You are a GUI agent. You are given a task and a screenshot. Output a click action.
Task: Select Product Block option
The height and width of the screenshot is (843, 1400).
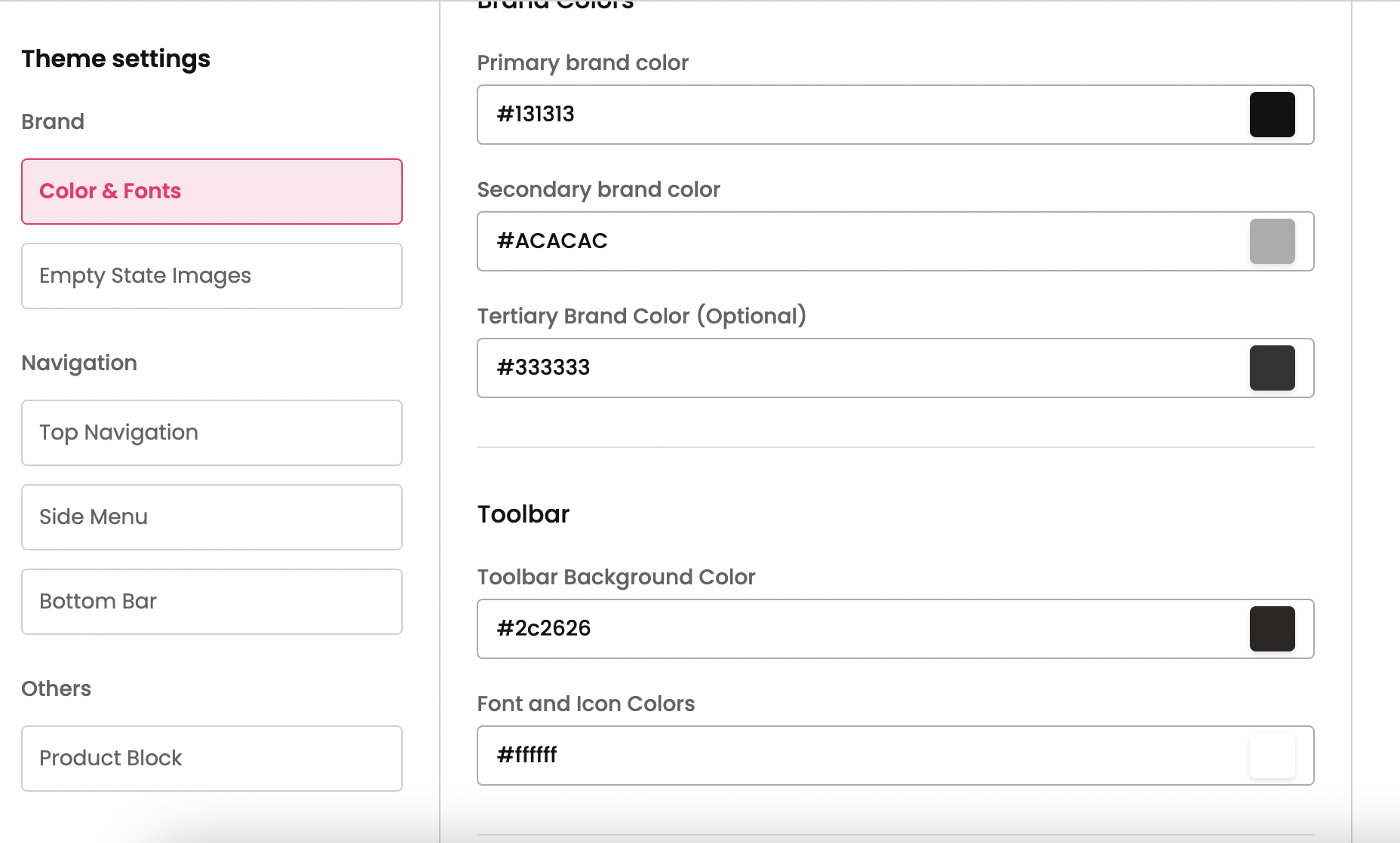211,759
